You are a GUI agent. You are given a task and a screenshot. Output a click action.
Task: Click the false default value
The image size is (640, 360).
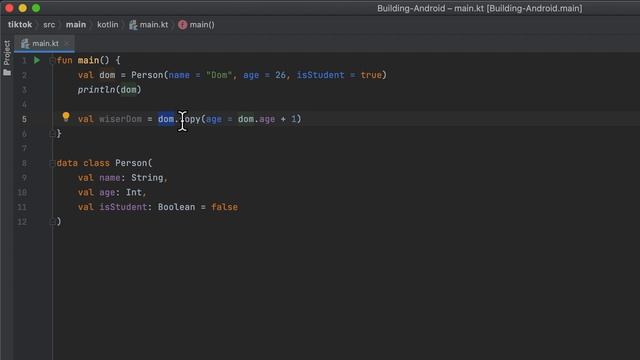click(x=224, y=207)
